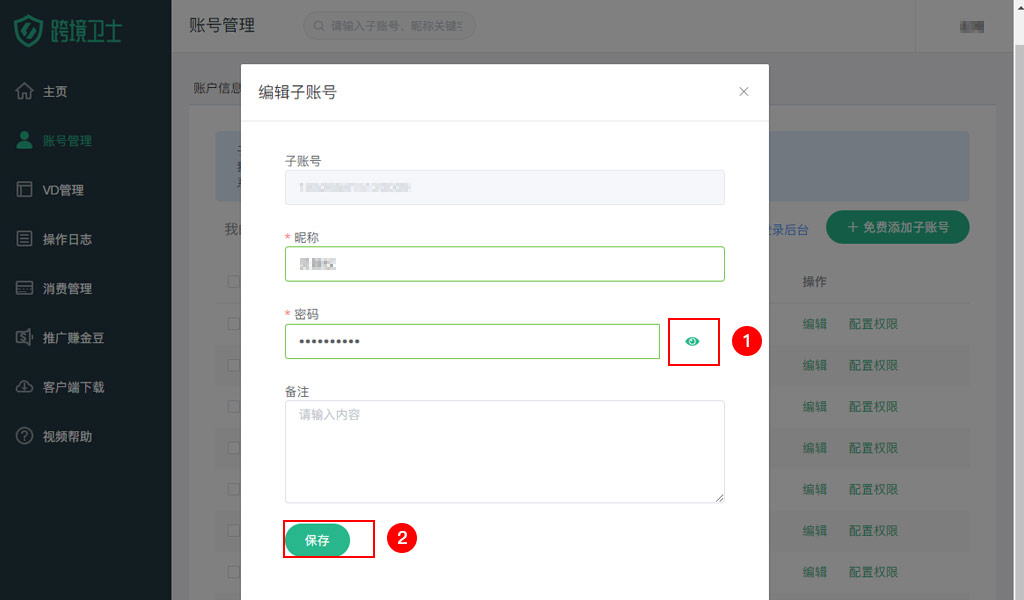
Task: Click the 保存 save button
Action: point(317,540)
